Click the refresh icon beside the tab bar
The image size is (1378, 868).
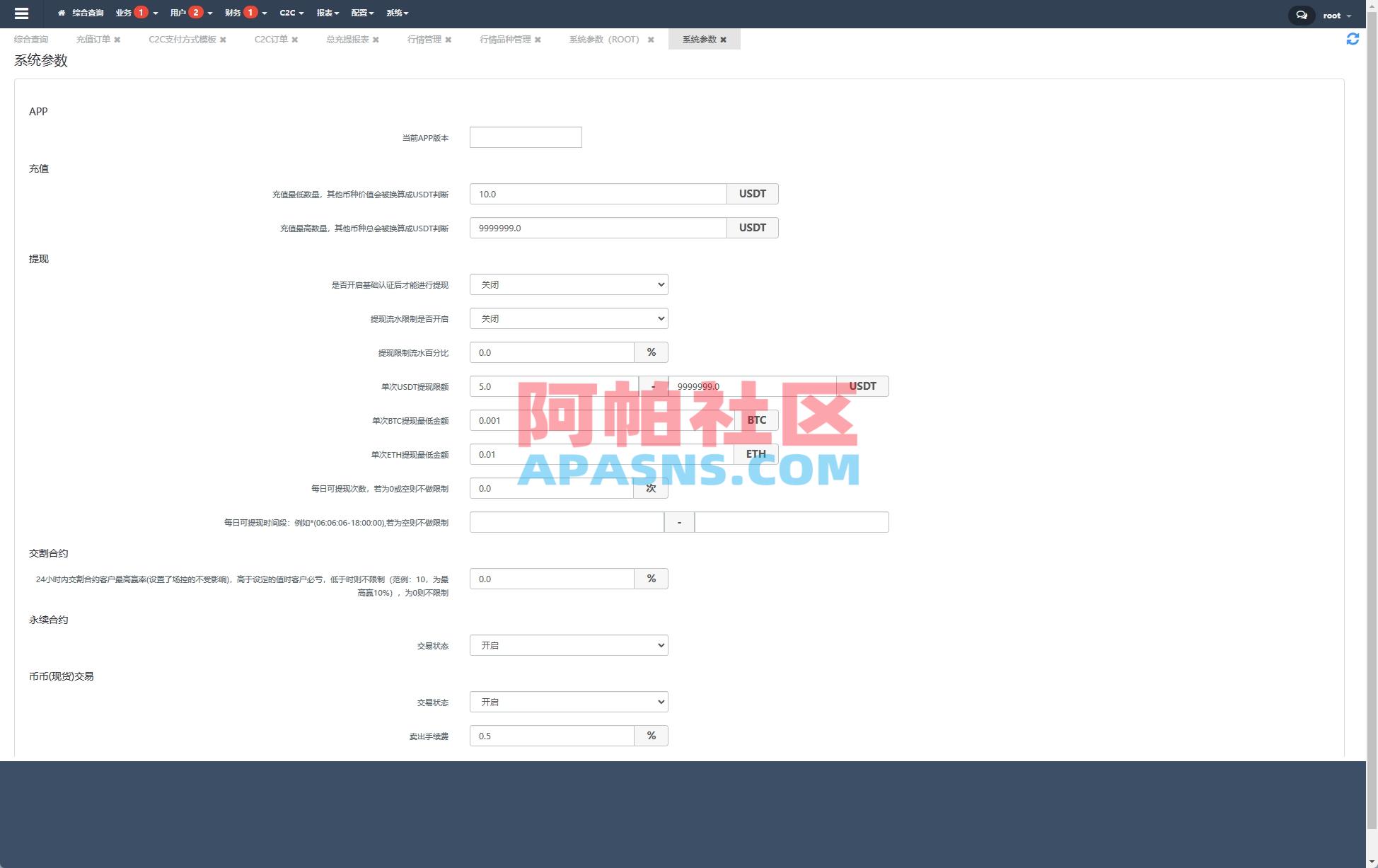[x=1353, y=40]
